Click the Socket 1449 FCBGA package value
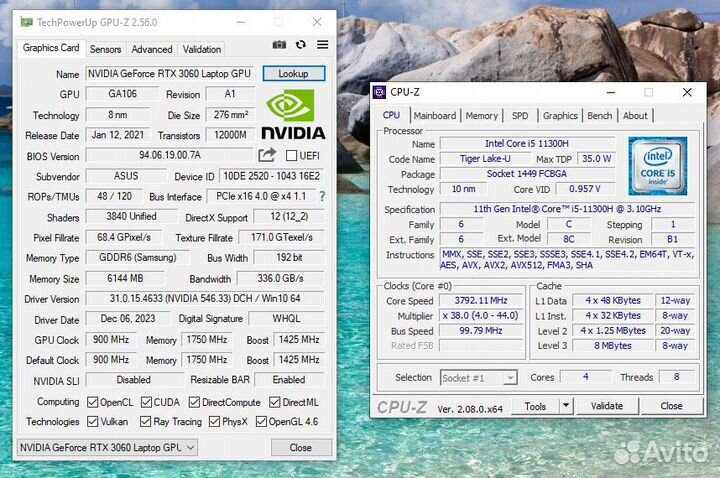 [527, 174]
